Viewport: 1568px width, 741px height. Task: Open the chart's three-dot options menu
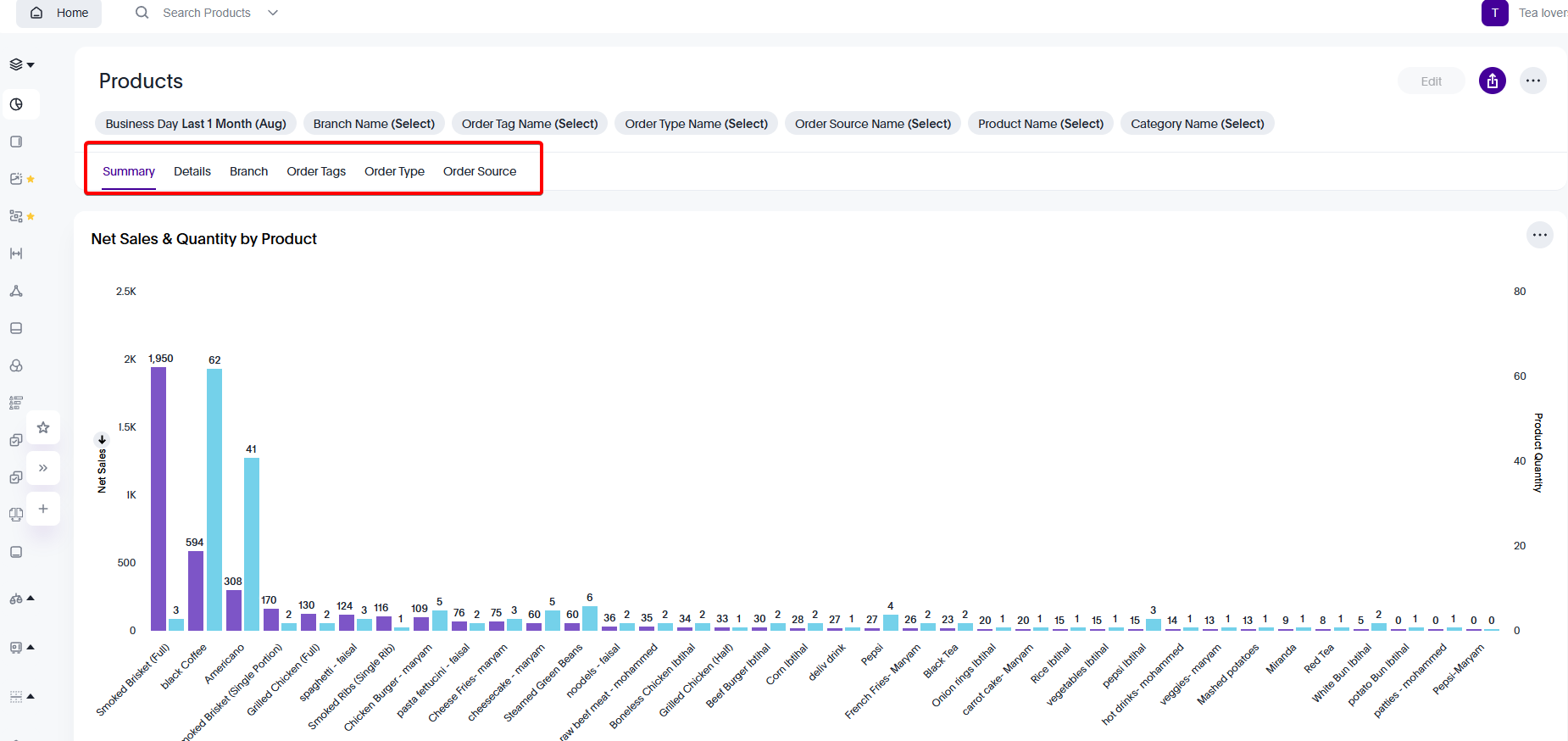point(1539,235)
